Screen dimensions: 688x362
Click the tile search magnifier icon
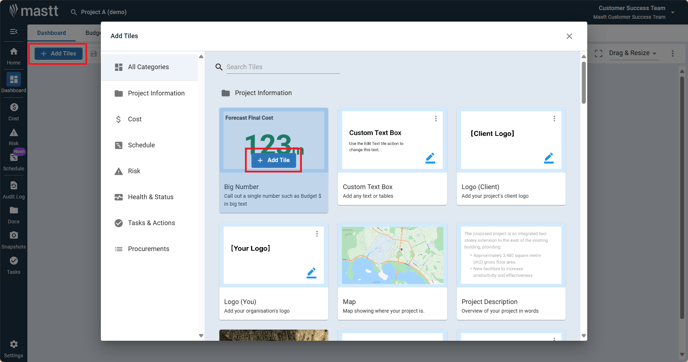coord(219,67)
